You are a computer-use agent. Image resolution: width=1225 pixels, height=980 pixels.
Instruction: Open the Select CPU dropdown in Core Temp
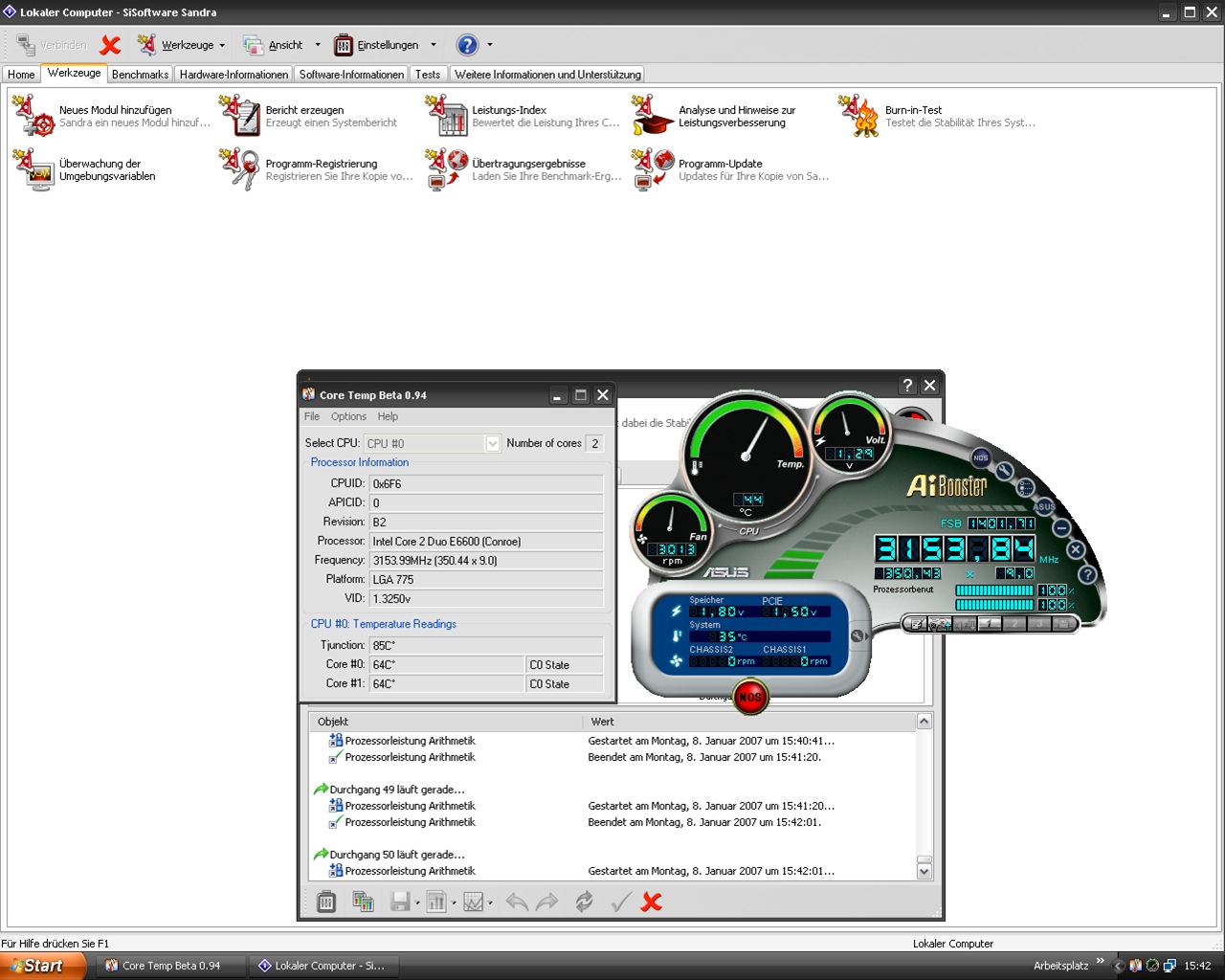click(492, 443)
